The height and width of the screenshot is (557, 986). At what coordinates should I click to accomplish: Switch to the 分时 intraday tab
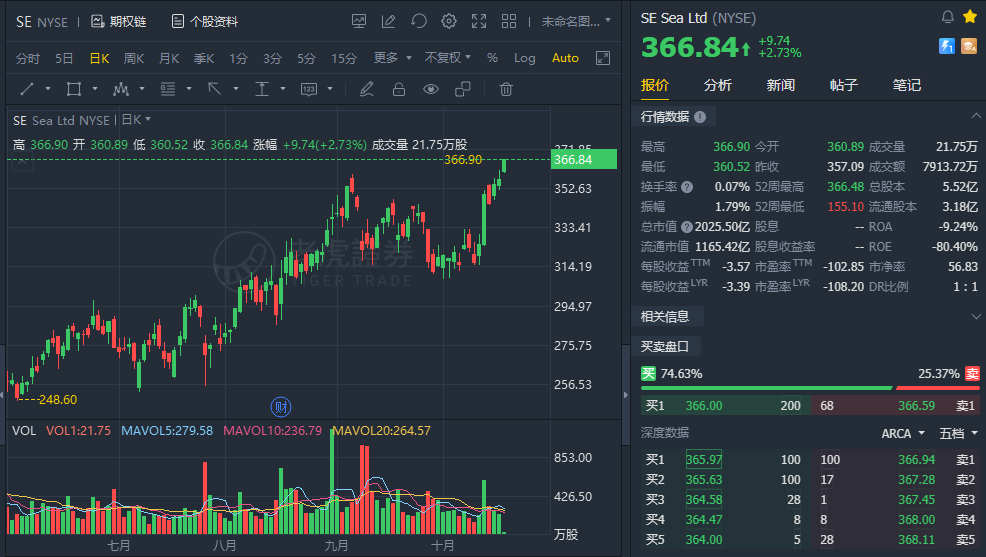(x=28, y=58)
